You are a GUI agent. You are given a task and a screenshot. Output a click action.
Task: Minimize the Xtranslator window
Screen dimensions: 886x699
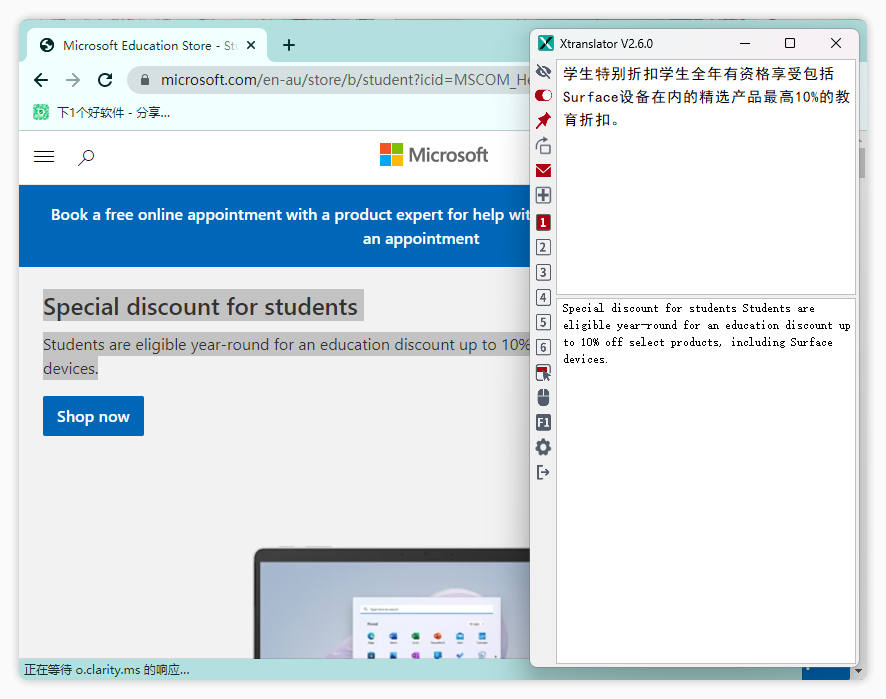click(745, 44)
